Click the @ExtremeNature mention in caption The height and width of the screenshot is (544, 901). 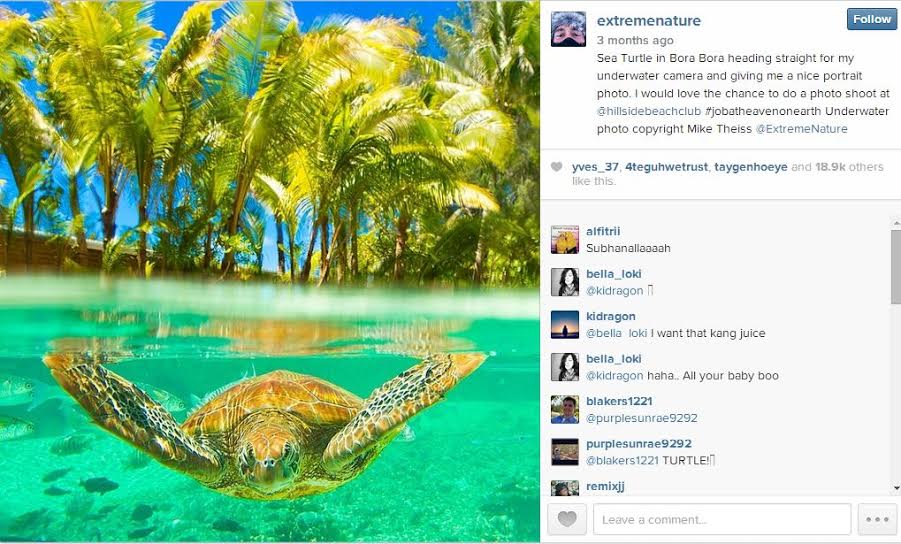[801, 129]
